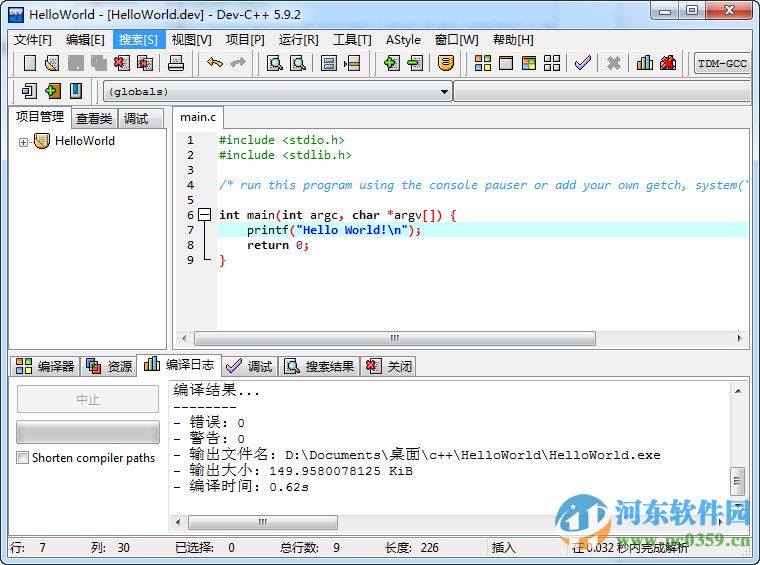Toggle the Shorten compiler paths checkbox
This screenshot has width=760, height=565.
tap(22, 458)
